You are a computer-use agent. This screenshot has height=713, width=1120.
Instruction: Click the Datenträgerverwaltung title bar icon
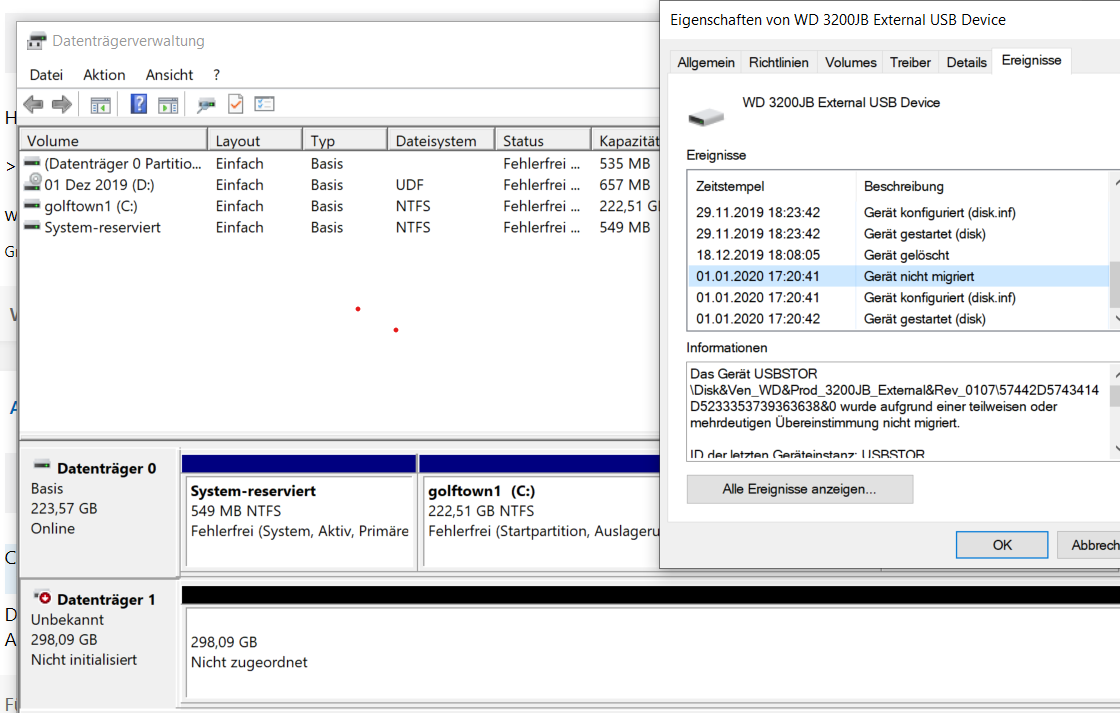coord(36,41)
